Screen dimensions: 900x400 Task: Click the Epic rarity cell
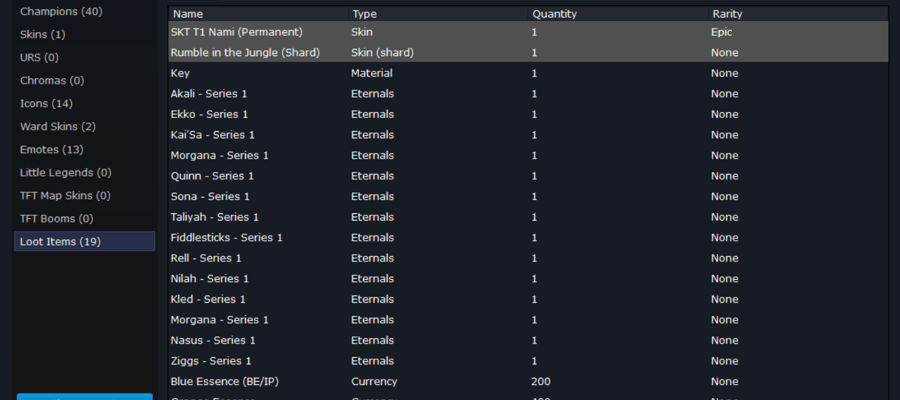point(721,32)
